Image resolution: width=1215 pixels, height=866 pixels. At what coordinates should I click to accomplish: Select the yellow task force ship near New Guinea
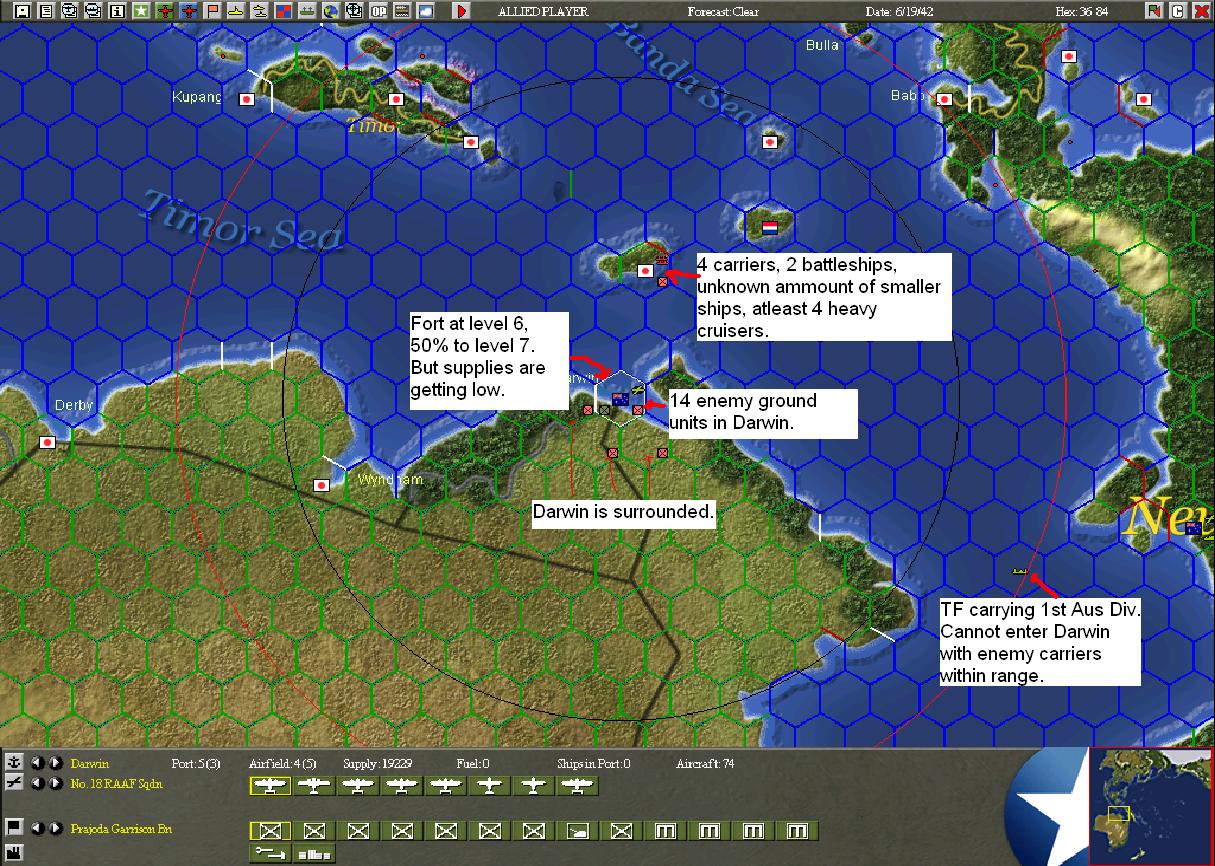click(x=1019, y=570)
